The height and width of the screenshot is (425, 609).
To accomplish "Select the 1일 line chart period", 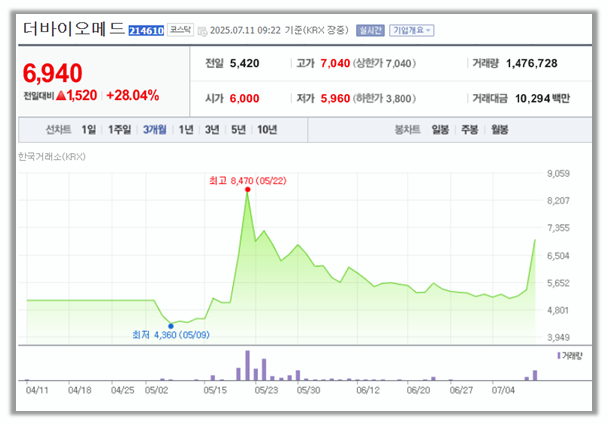I will pyautogui.click(x=89, y=130).
